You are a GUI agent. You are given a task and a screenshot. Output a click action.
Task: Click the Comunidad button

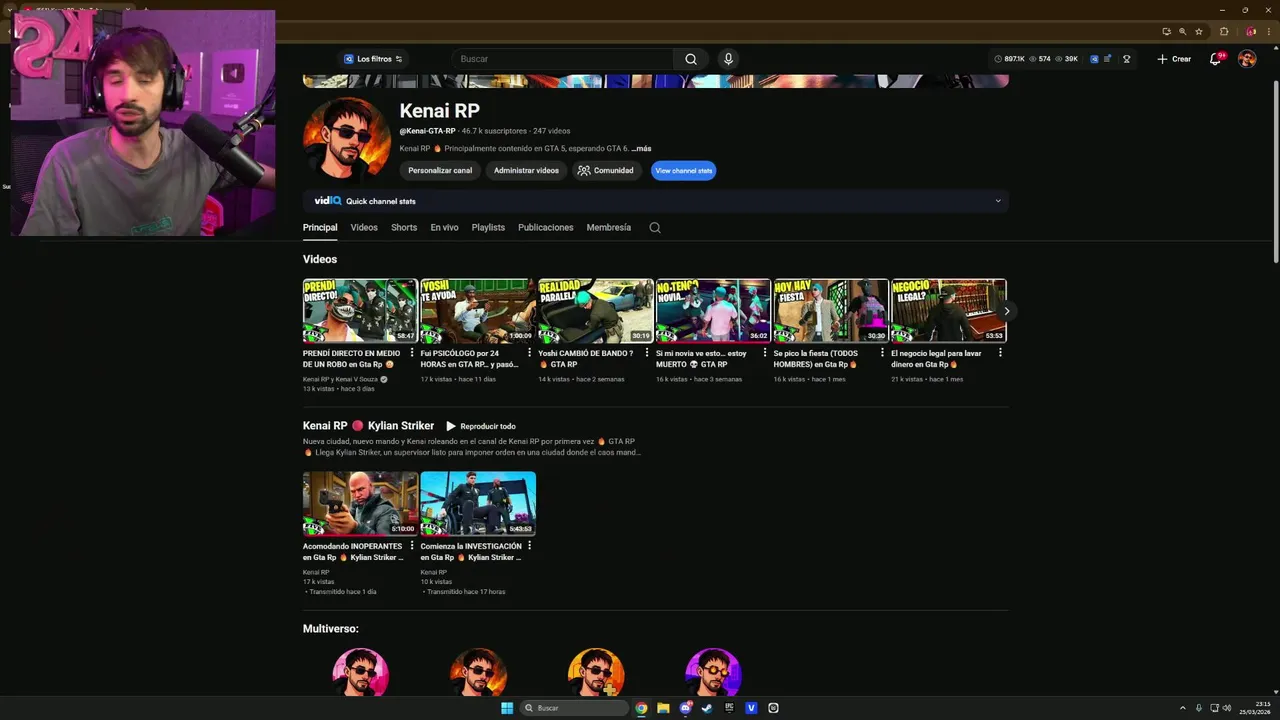605,170
